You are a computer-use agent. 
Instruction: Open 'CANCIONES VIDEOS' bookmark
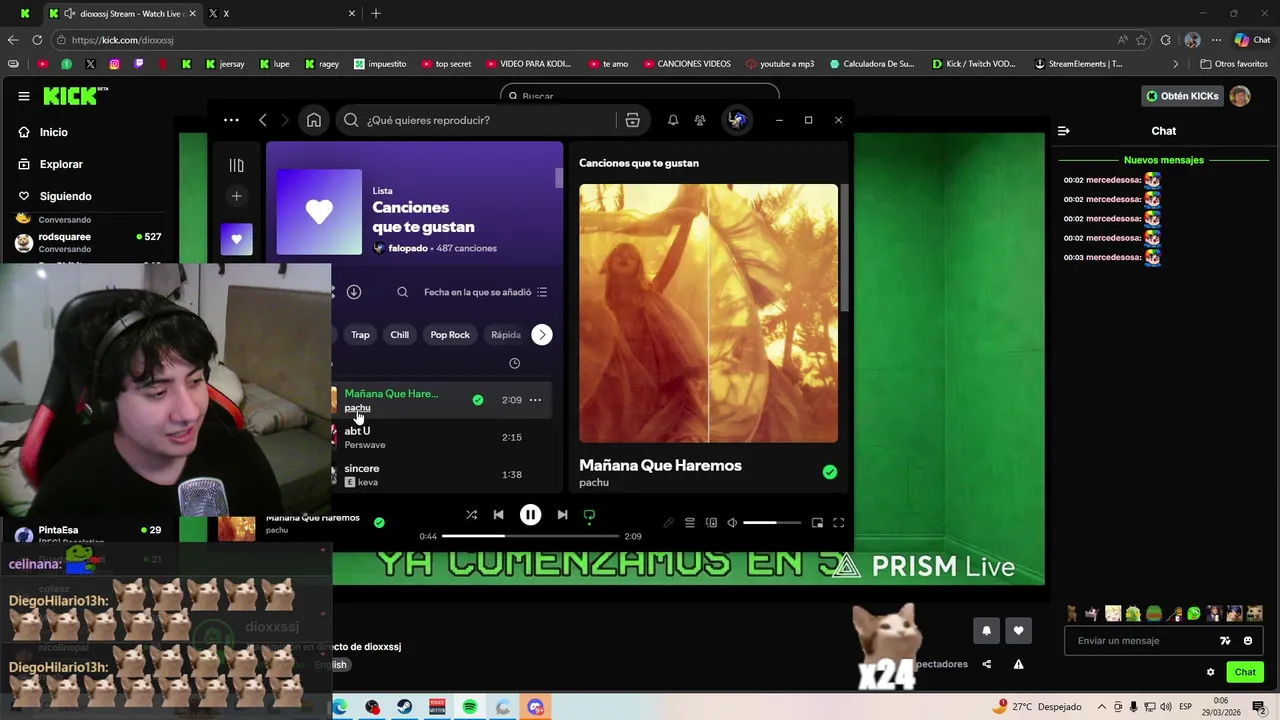(686, 64)
